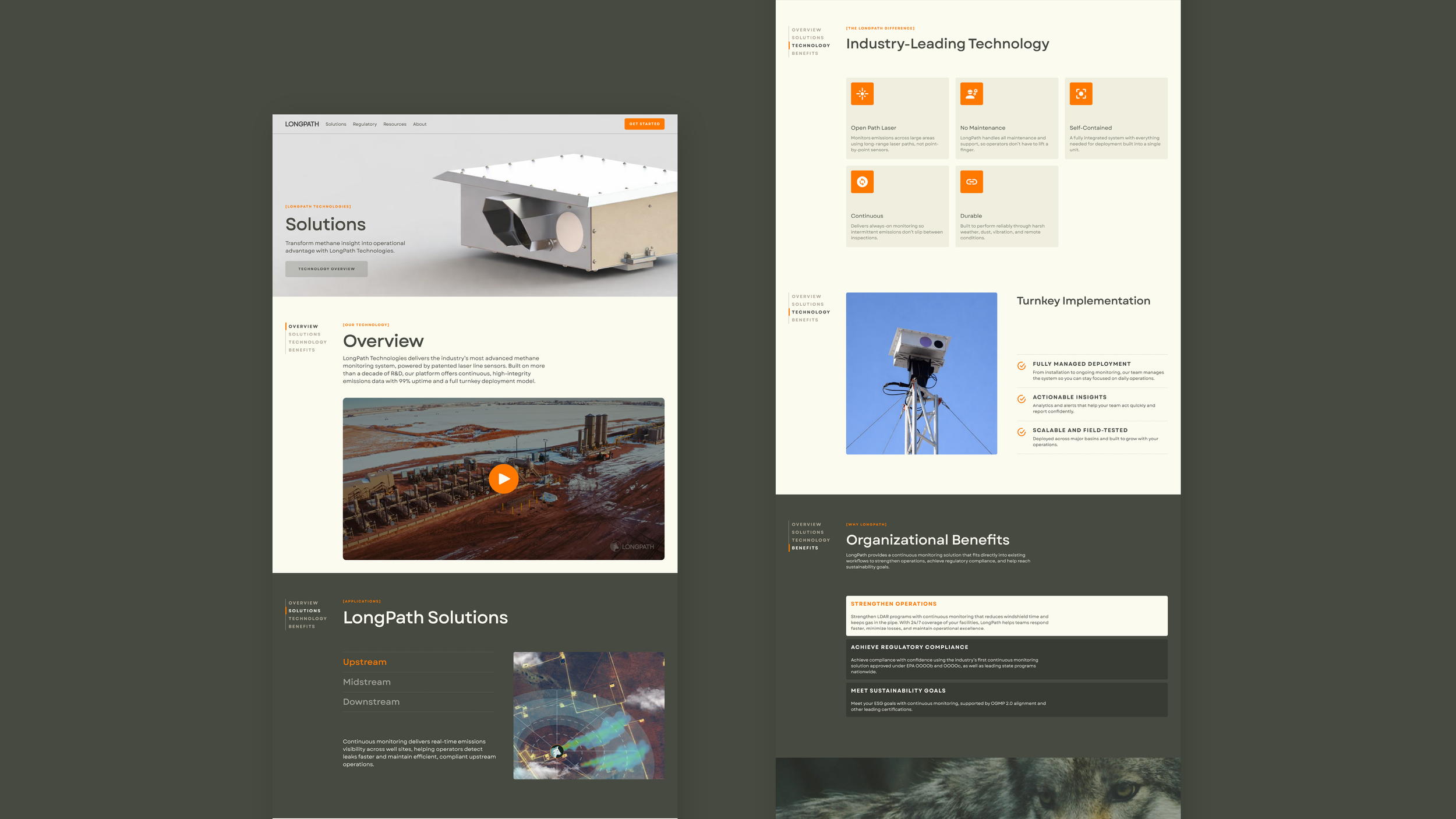The image size is (1456, 819).
Task: Select the Midstream solution tab
Action: pyautogui.click(x=367, y=682)
